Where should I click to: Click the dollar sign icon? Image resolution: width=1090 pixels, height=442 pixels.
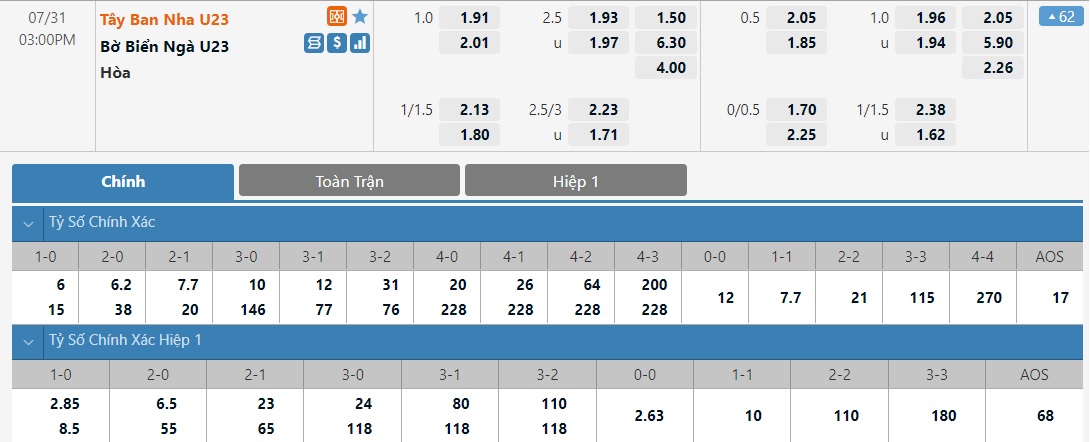click(x=337, y=43)
